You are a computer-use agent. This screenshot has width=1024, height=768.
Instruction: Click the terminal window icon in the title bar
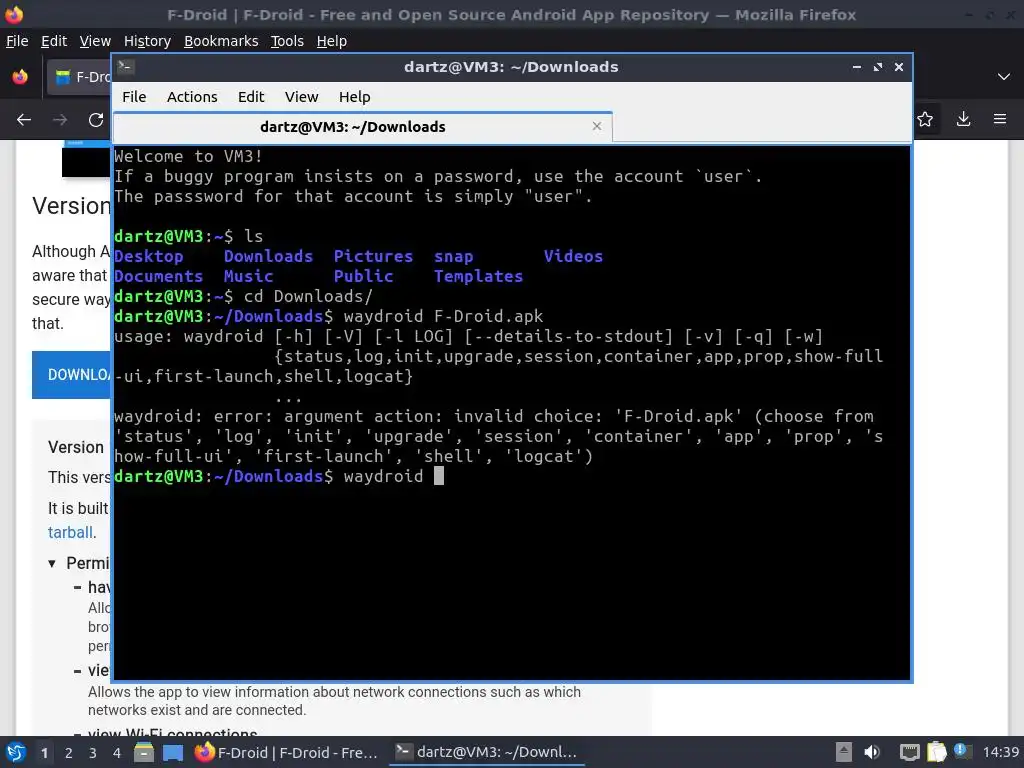tap(126, 66)
